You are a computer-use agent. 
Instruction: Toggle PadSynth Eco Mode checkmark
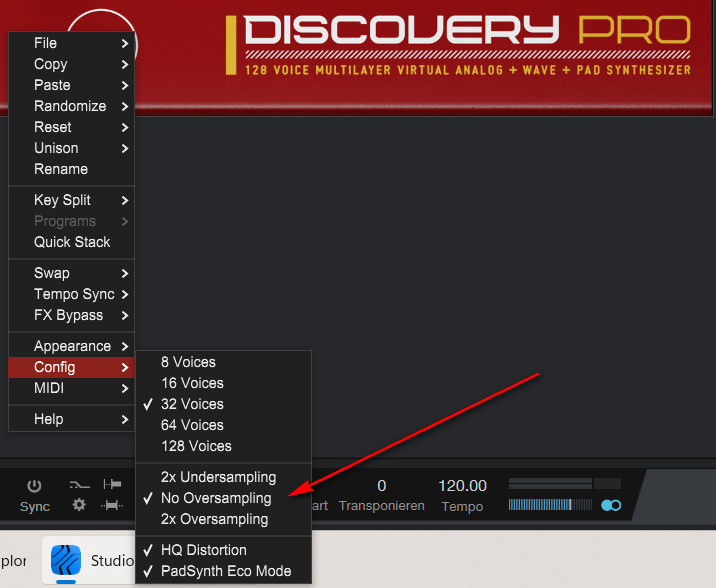[x=224, y=571]
